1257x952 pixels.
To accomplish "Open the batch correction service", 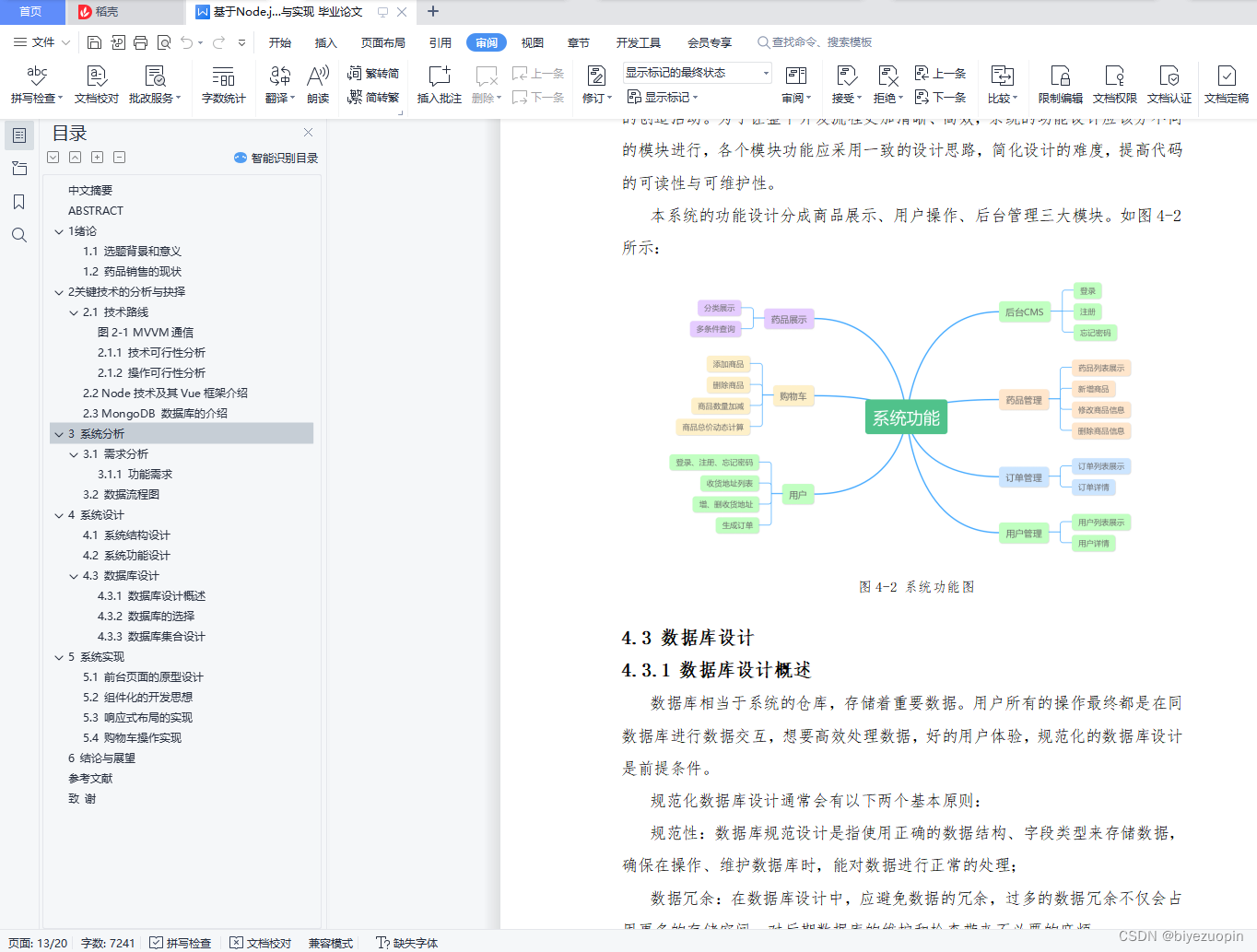I will point(155,84).
